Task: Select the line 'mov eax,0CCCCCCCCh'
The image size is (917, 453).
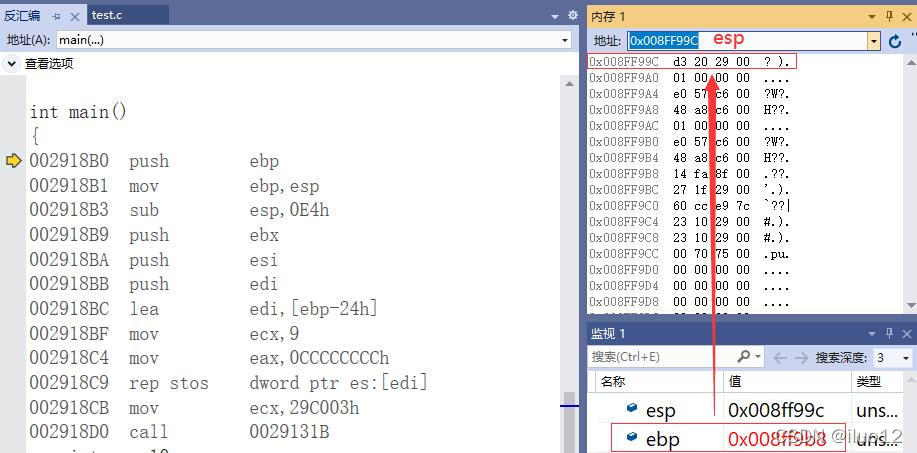Action: coord(209,358)
